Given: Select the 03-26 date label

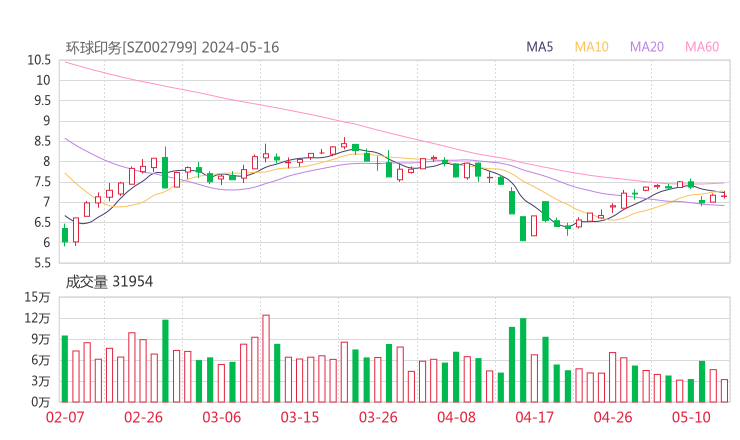Looking at the screenshot, I should point(378,417).
